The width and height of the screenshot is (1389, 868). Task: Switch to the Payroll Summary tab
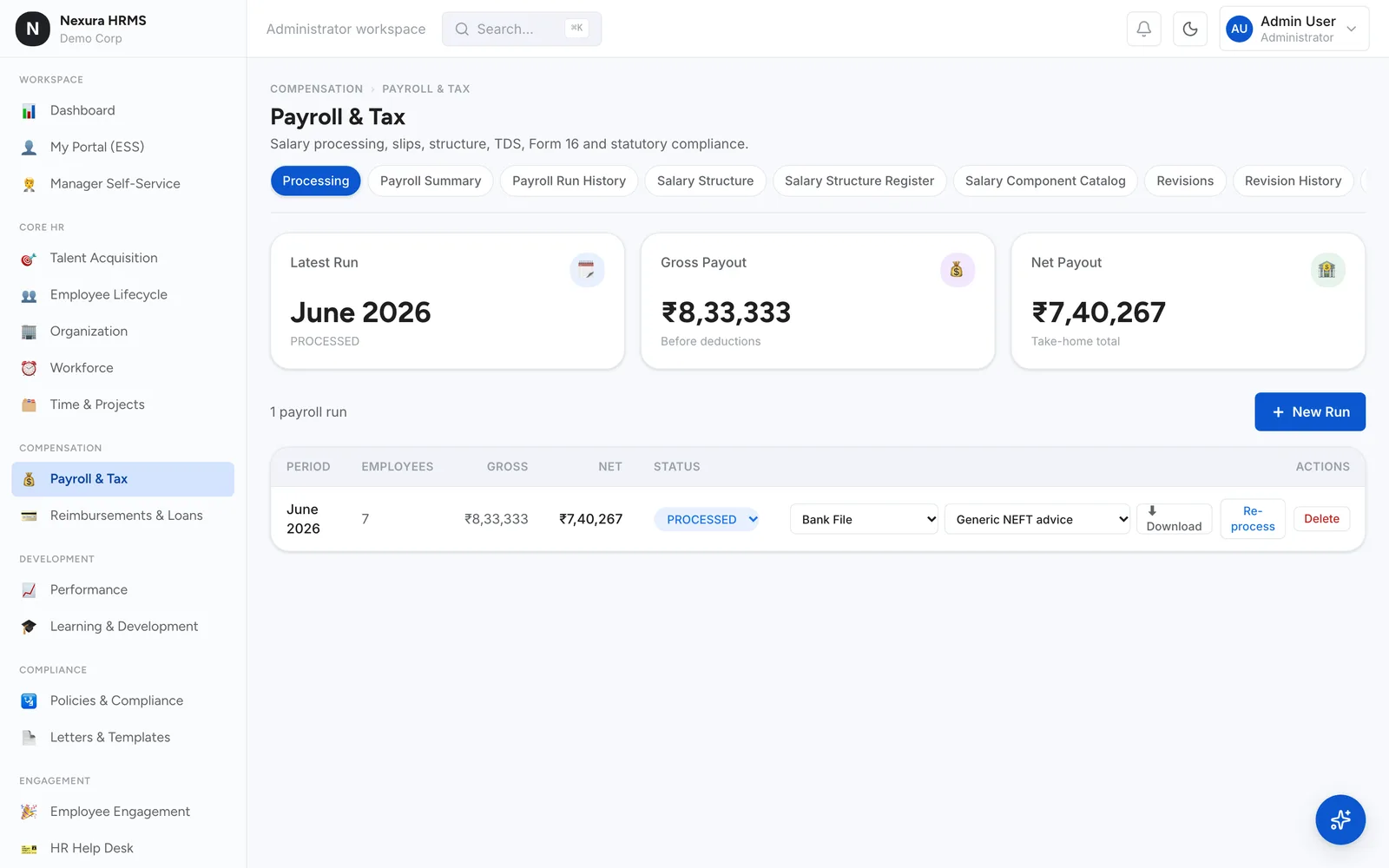[431, 181]
